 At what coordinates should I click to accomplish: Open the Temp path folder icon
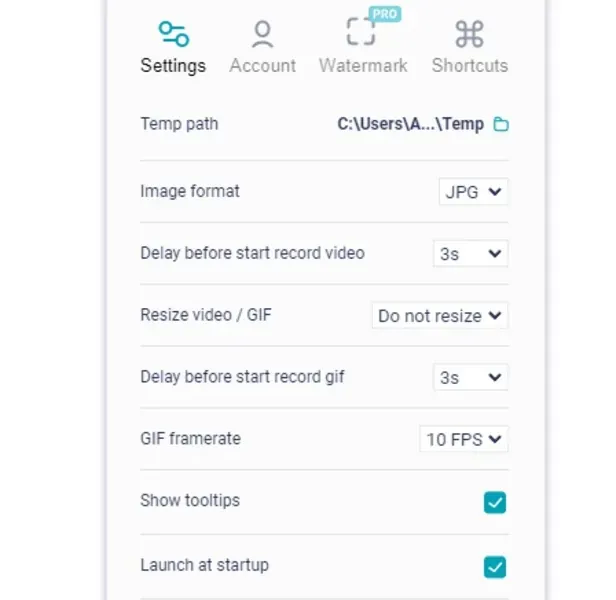501,125
